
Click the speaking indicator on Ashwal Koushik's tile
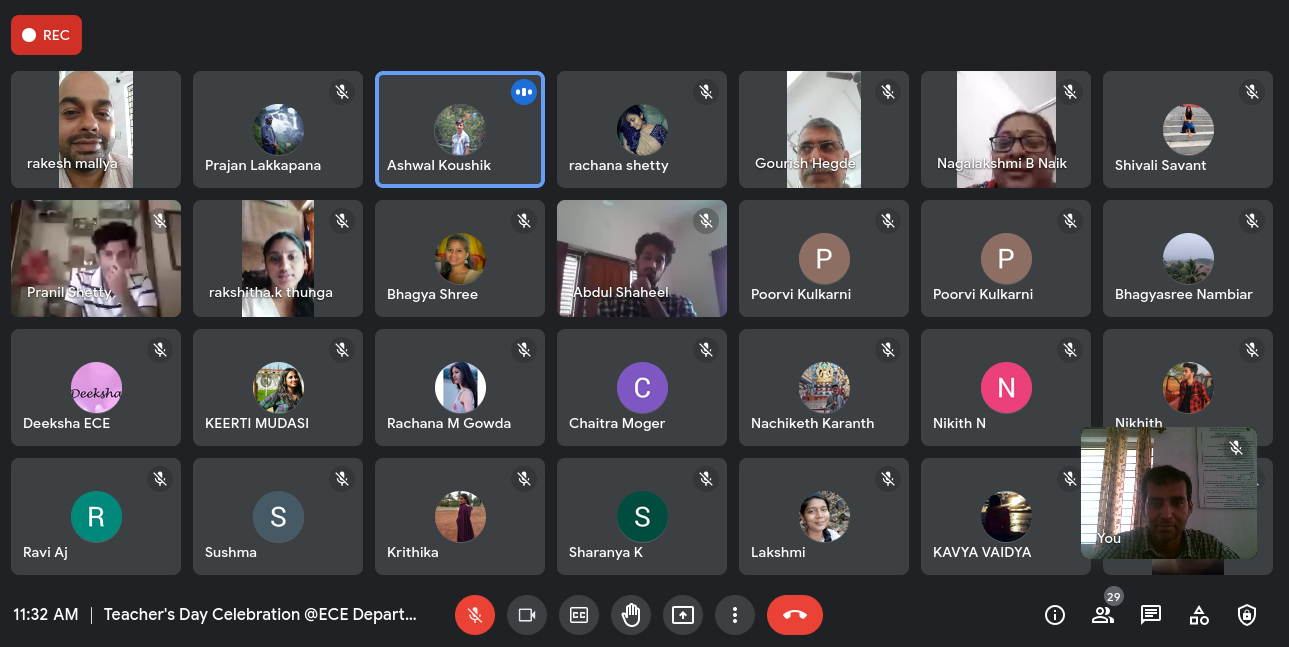(x=524, y=92)
